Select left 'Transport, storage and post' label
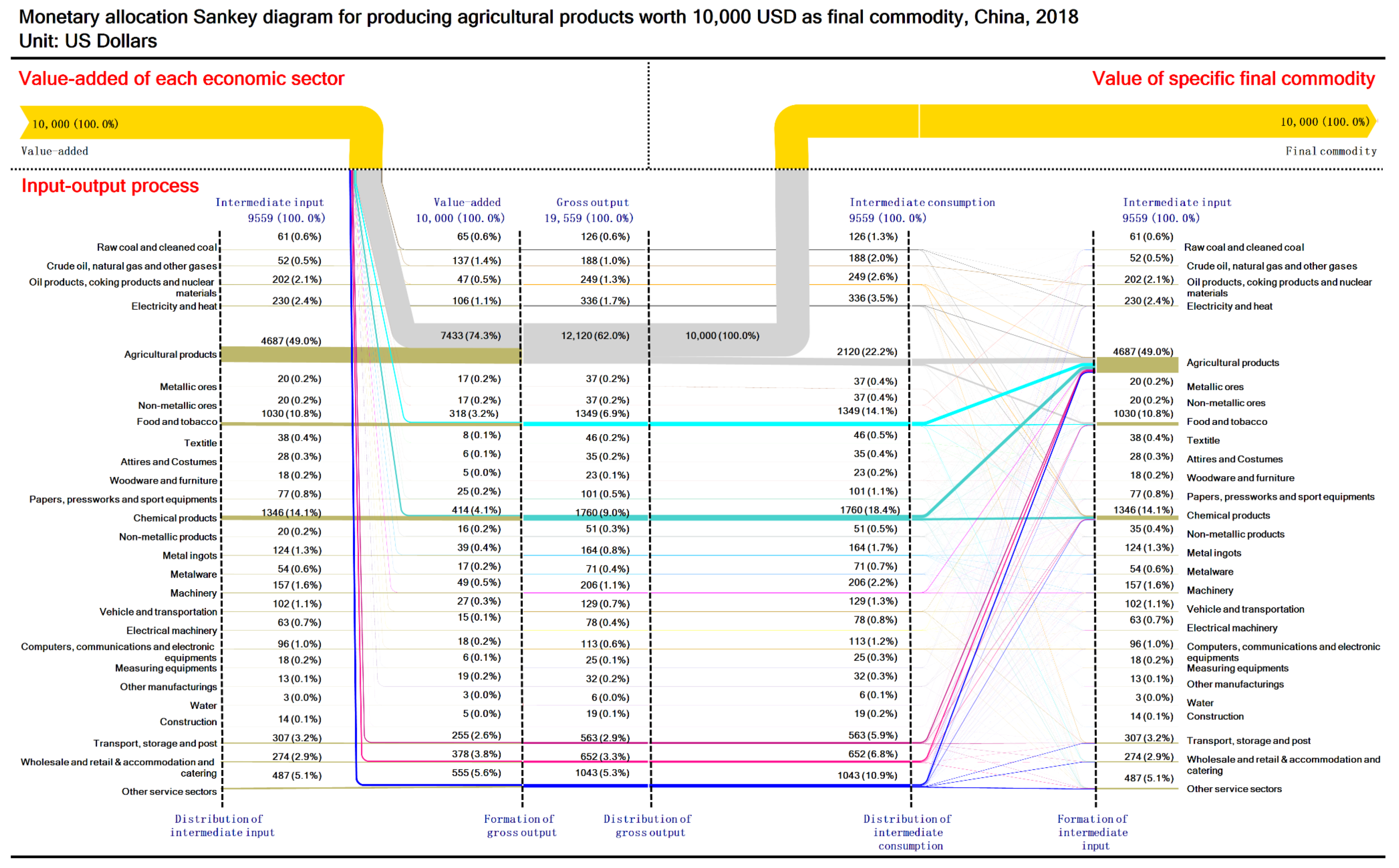 click(155, 743)
